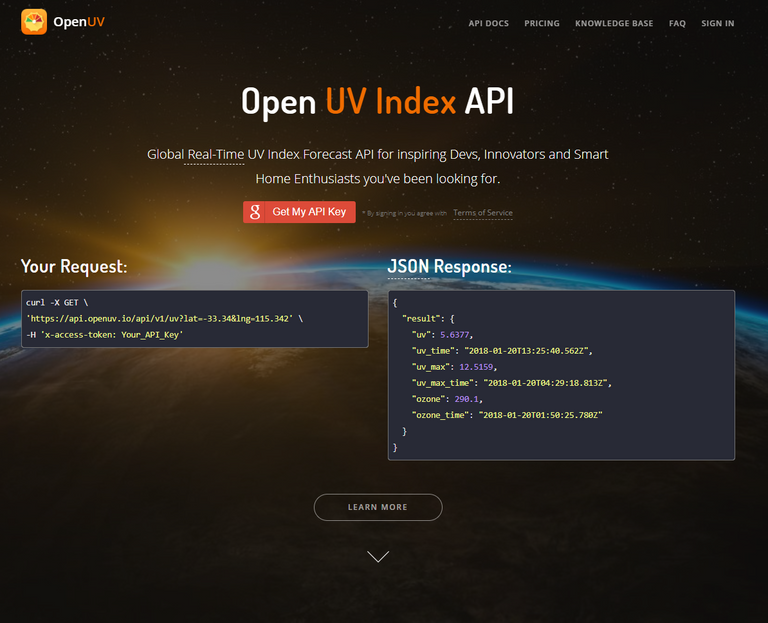Click the "ozone_time" line in the response

(507, 415)
